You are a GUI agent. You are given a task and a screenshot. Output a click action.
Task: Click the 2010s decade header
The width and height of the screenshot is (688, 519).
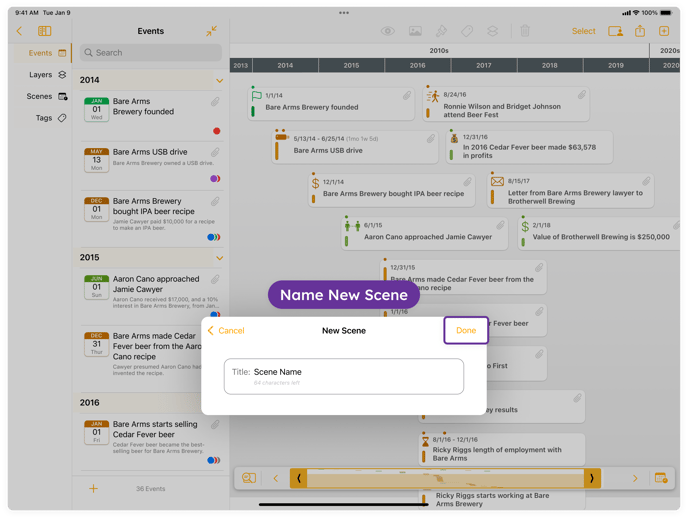click(439, 50)
